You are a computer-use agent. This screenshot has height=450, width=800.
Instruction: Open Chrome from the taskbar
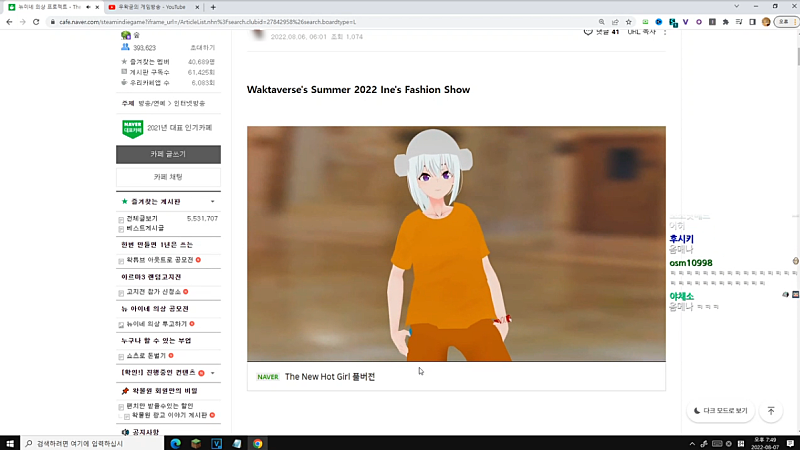[x=257, y=442]
